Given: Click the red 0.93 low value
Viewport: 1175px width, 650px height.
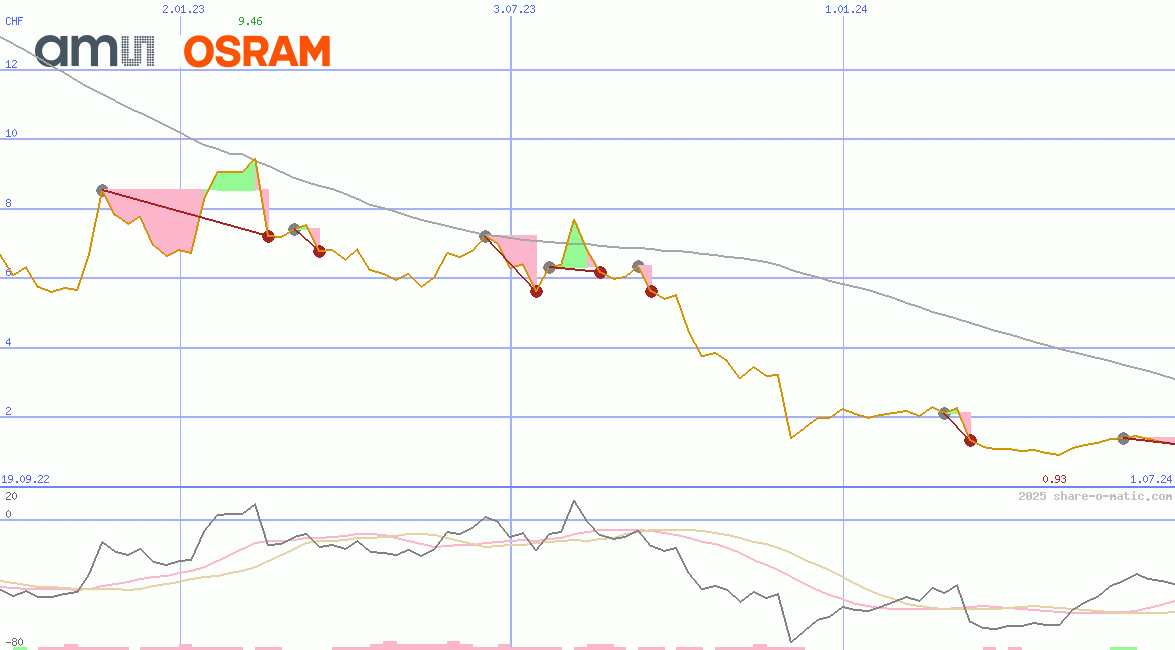Looking at the screenshot, I should tap(1054, 479).
